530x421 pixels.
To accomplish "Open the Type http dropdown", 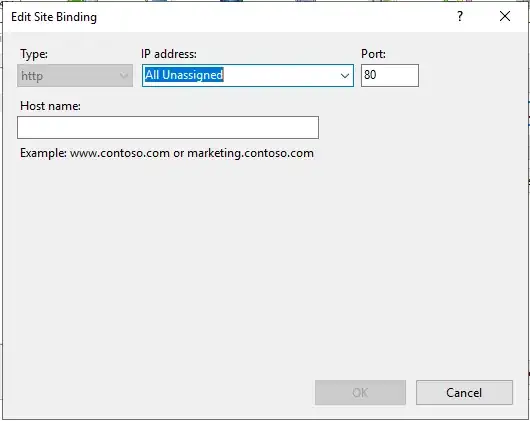I will pyautogui.click(x=75, y=76).
